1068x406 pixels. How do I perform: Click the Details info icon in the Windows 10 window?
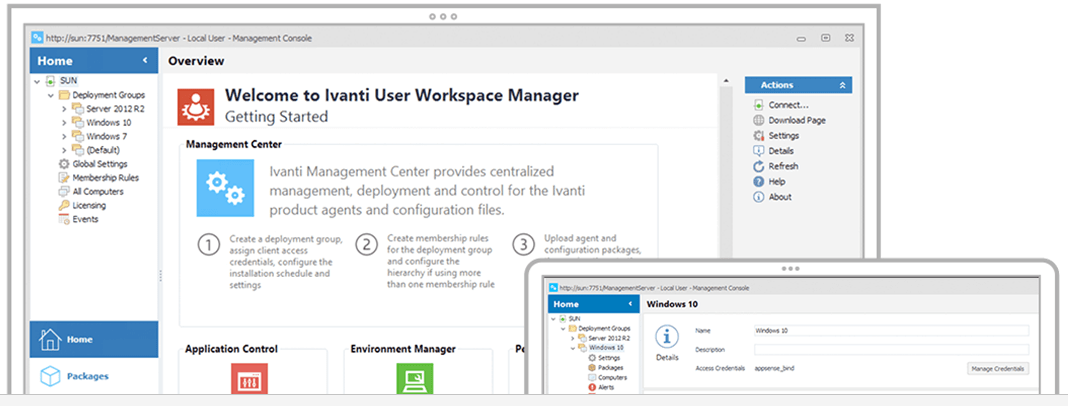pyautogui.click(x=668, y=338)
